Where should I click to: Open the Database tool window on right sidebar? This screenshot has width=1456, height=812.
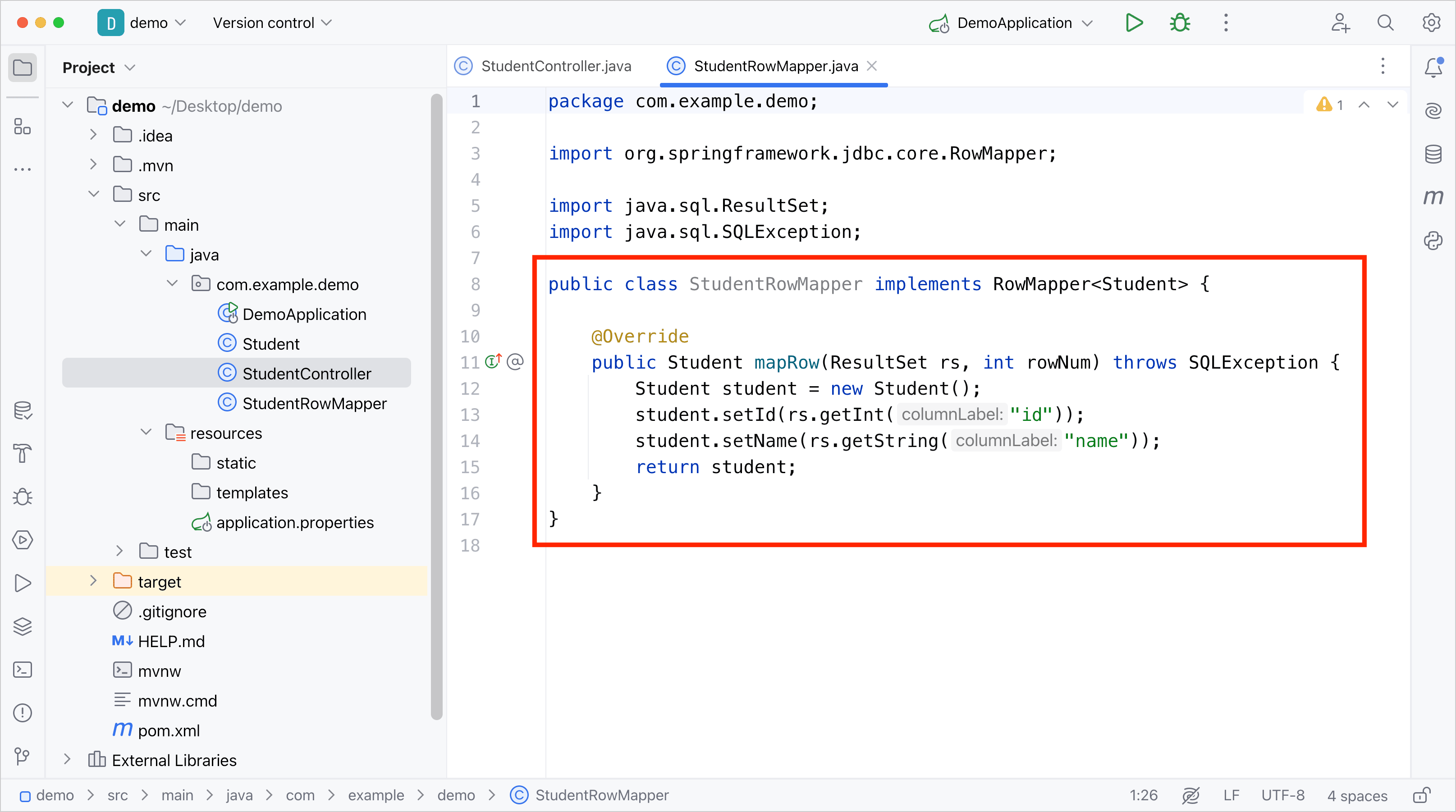pos(1433,154)
